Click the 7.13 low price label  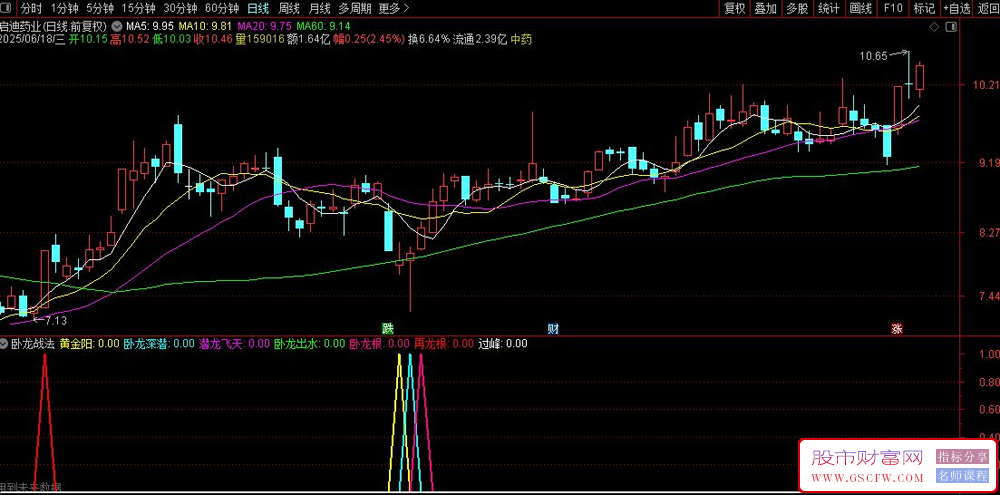click(55, 321)
